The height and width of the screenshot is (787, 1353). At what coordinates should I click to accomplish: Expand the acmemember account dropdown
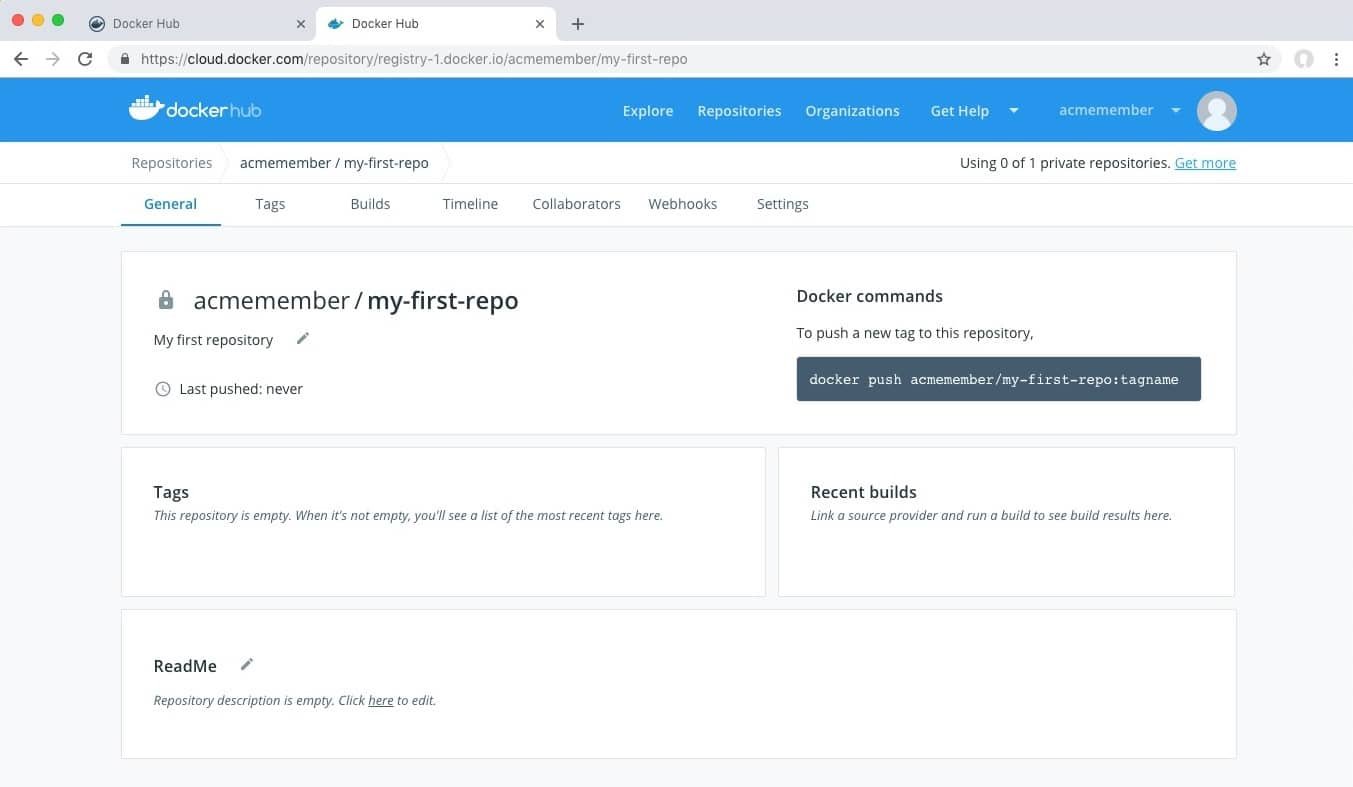point(1176,110)
